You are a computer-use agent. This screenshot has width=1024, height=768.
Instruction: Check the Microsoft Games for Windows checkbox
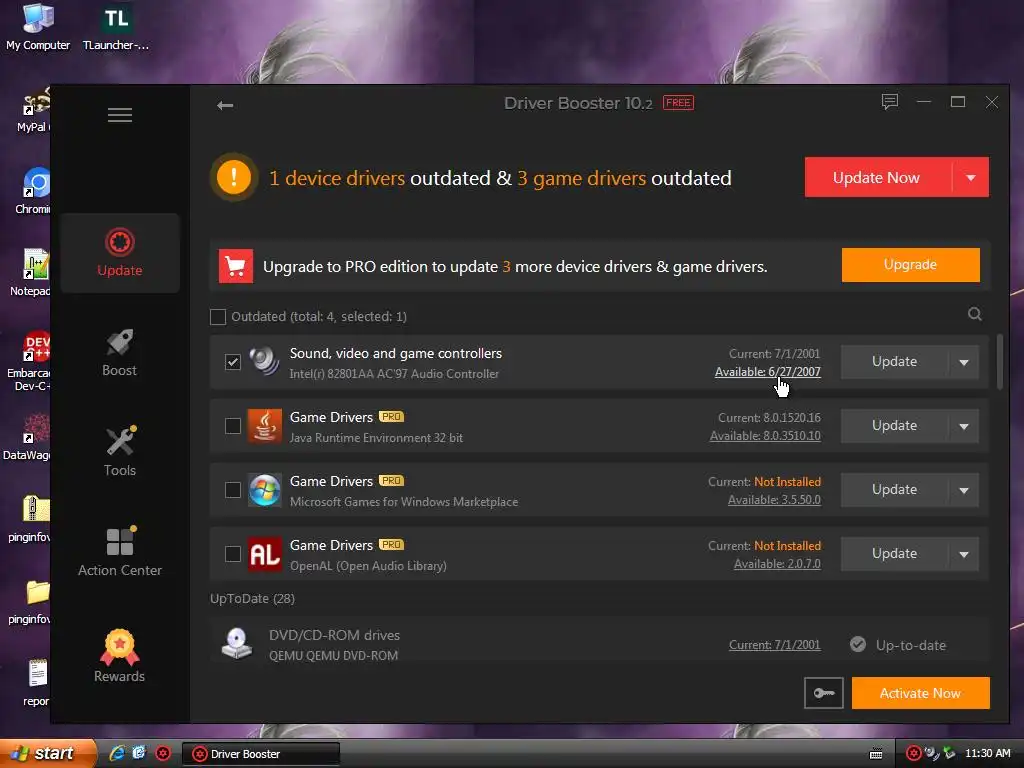232,490
